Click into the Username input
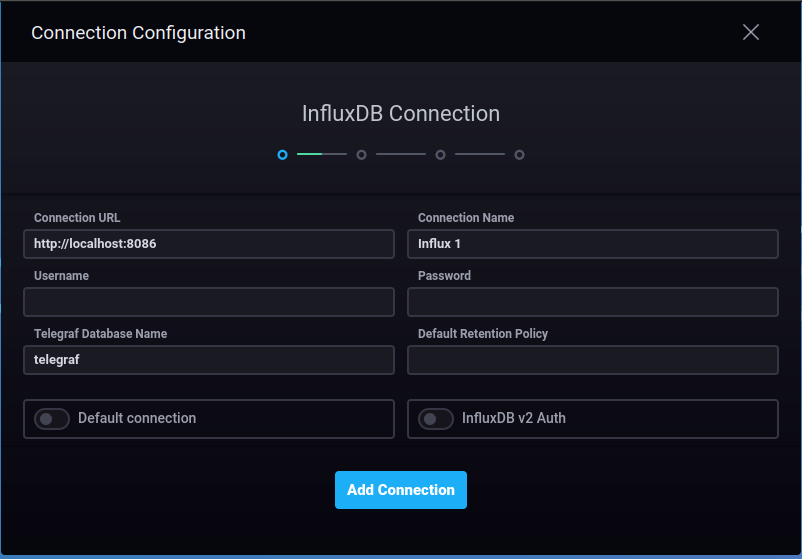This screenshot has height=559, width=802. pyautogui.click(x=209, y=302)
